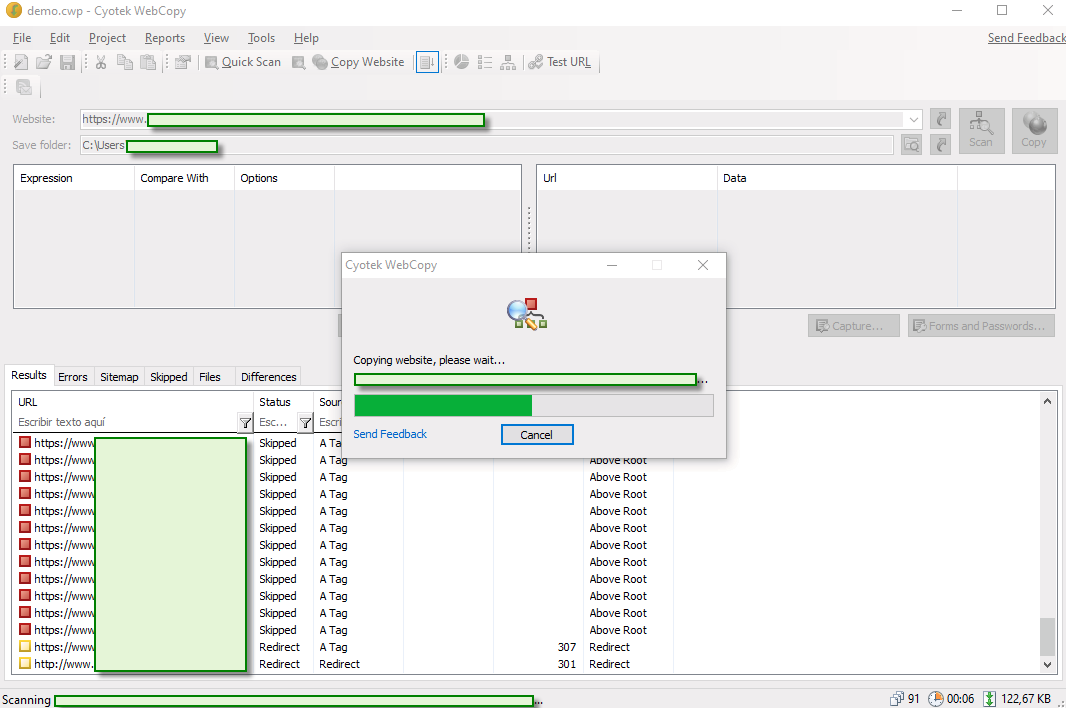Click the bulleted list toolbar icon
This screenshot has height=708, width=1066.
coord(485,63)
